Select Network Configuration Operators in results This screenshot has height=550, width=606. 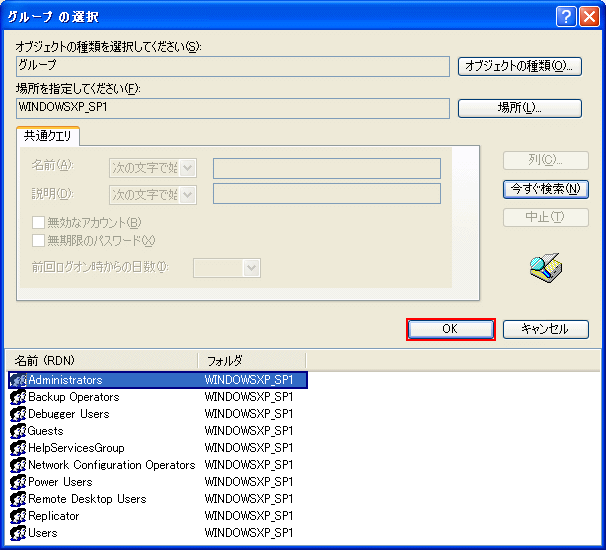point(112,465)
